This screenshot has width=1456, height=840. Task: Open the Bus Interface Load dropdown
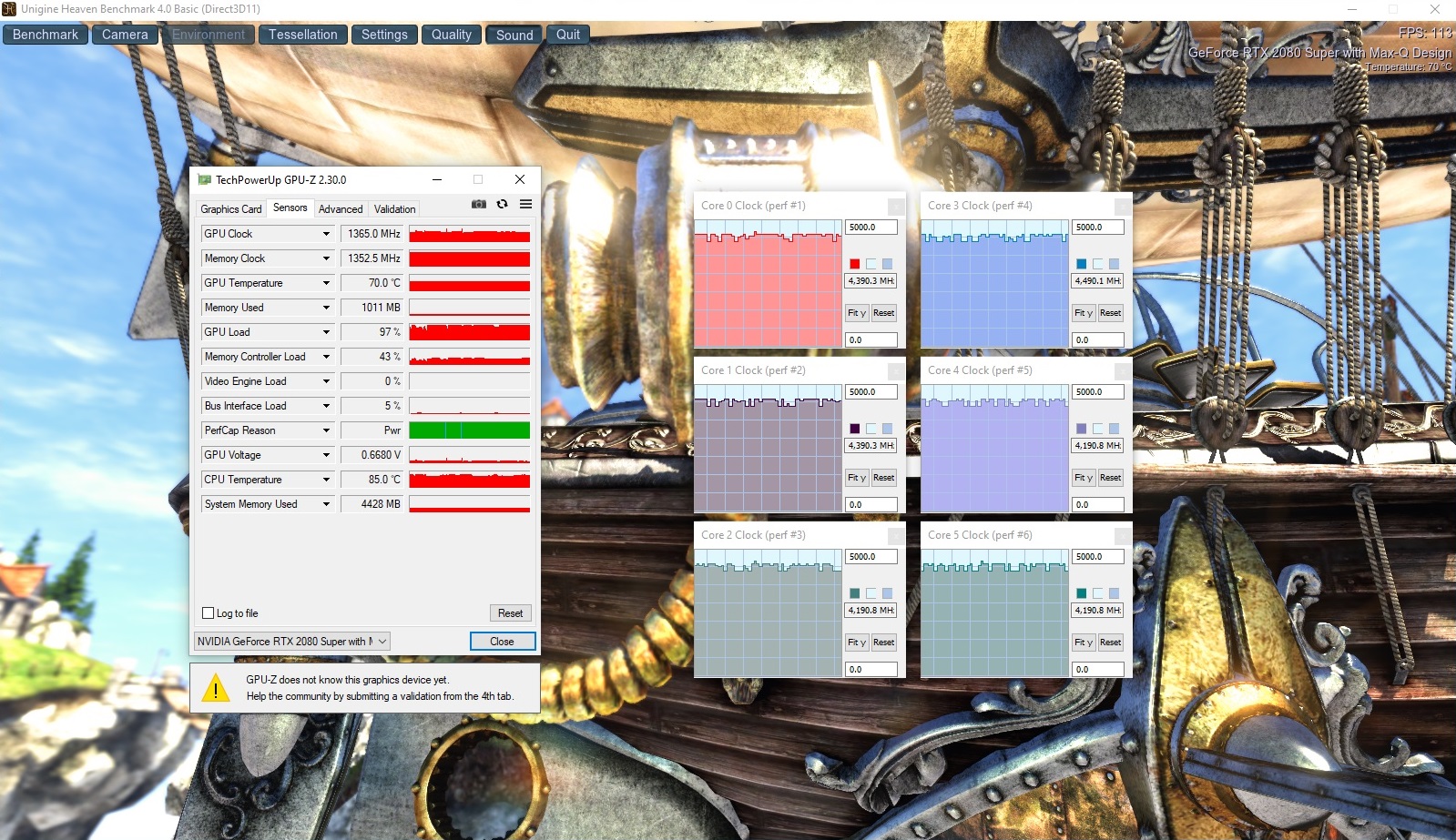point(326,406)
